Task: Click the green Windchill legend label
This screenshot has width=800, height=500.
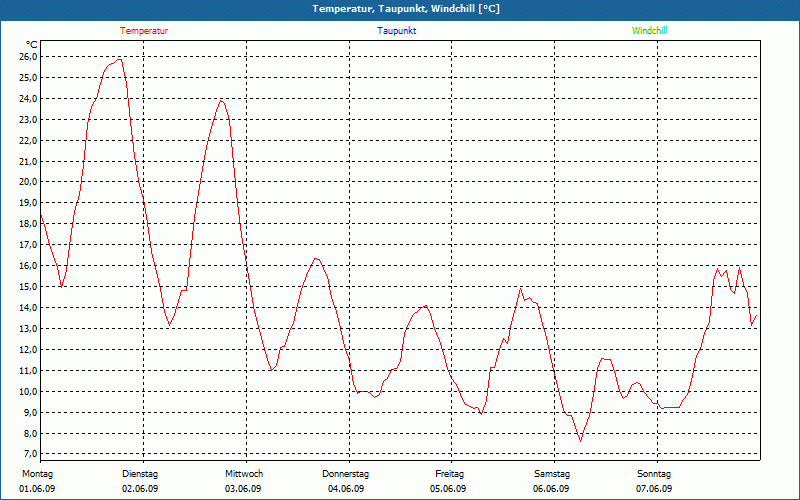Action: (x=649, y=31)
